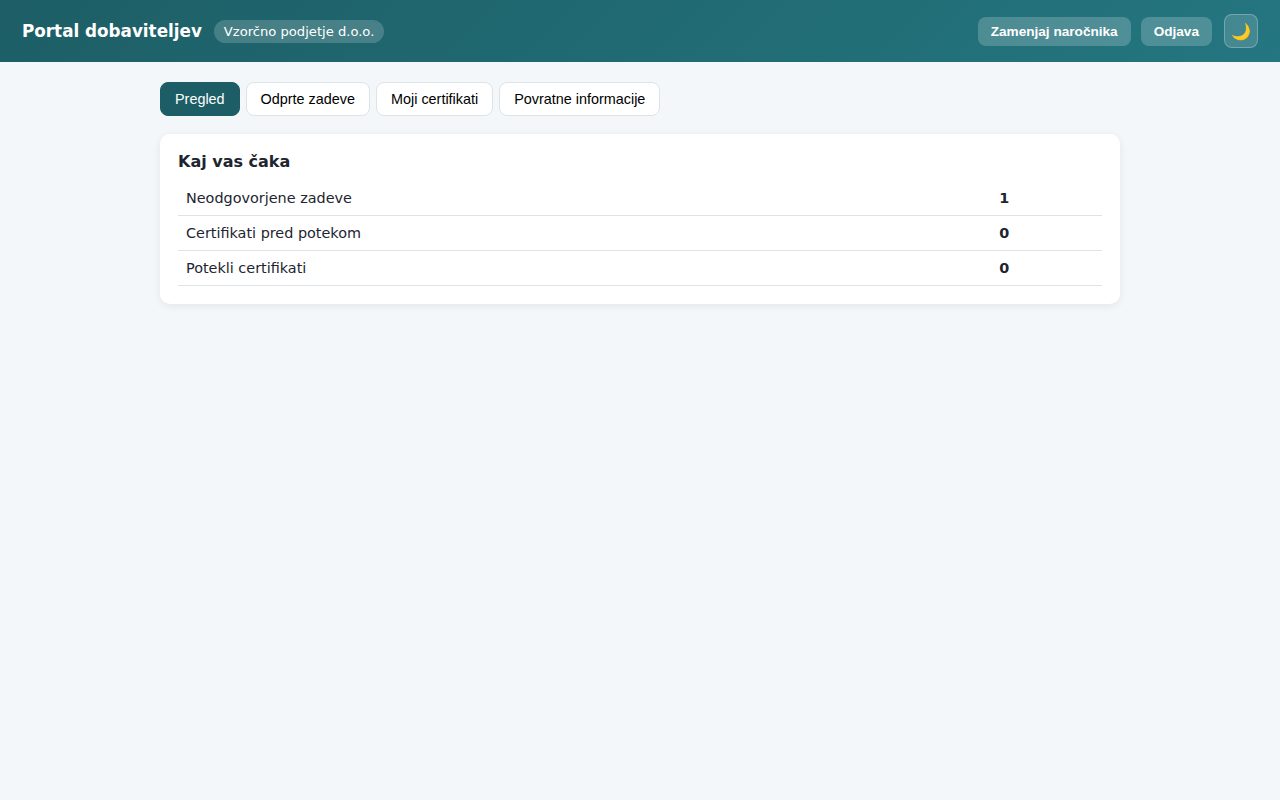This screenshot has height=800, width=1280.
Task: Open the Moji certifikati tab
Action: click(x=434, y=99)
